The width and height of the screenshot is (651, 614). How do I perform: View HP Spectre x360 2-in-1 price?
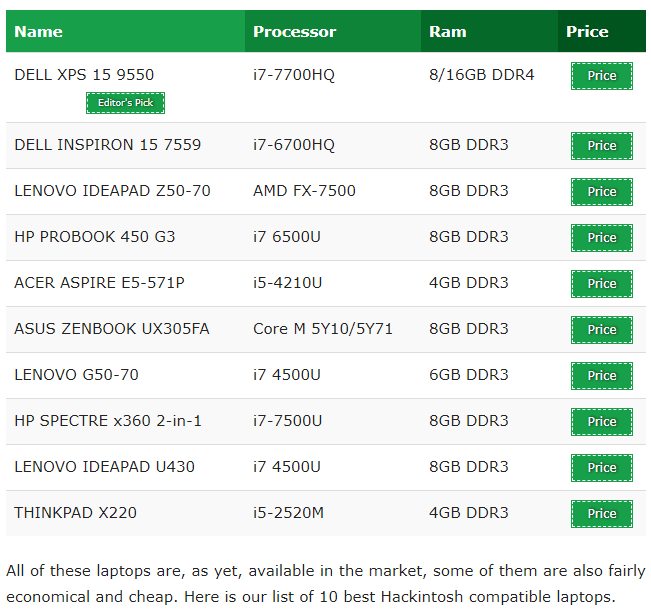pyautogui.click(x=601, y=422)
